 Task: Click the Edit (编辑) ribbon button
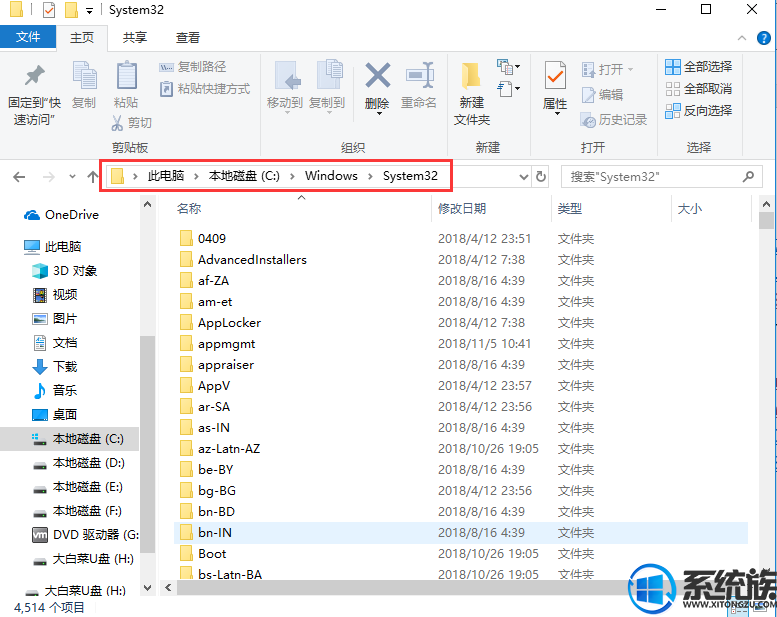[x=602, y=94]
